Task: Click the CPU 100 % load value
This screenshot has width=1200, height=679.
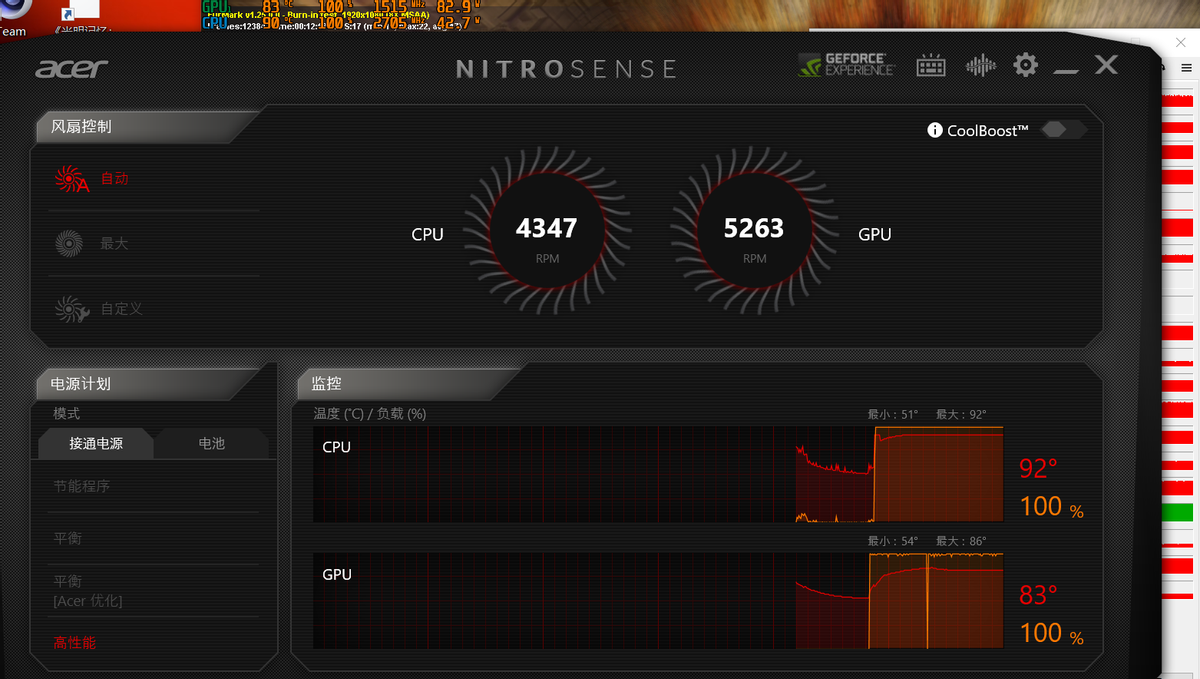Action: [1051, 506]
